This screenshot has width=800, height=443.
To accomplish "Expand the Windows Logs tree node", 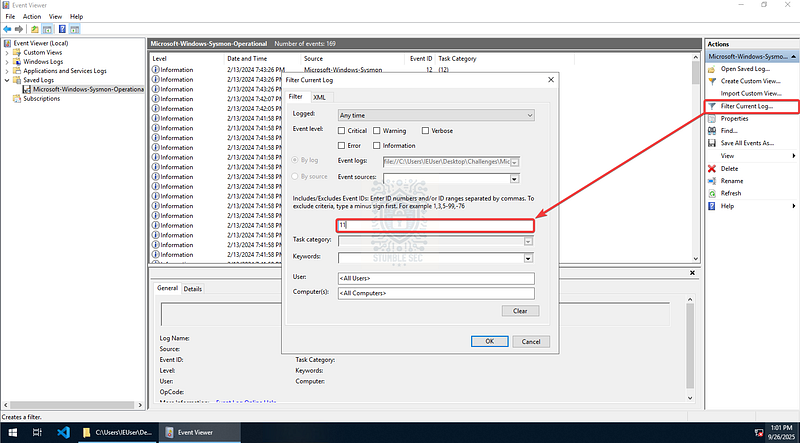I will coord(7,62).
